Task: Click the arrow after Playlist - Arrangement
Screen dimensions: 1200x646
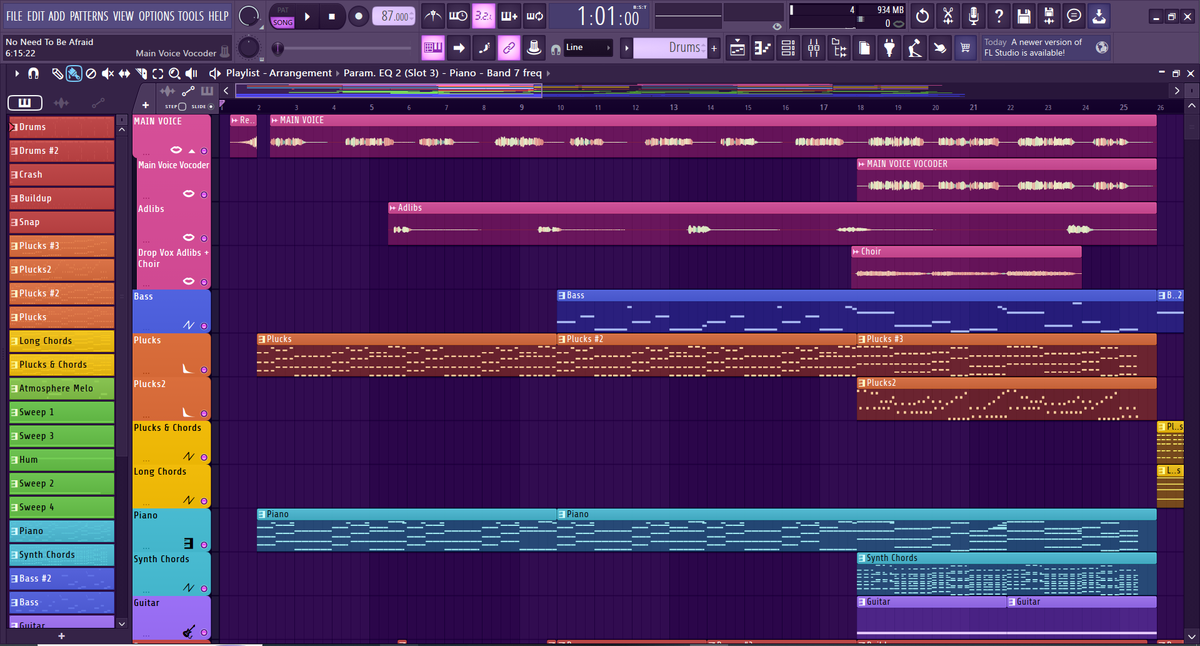Action: point(337,73)
